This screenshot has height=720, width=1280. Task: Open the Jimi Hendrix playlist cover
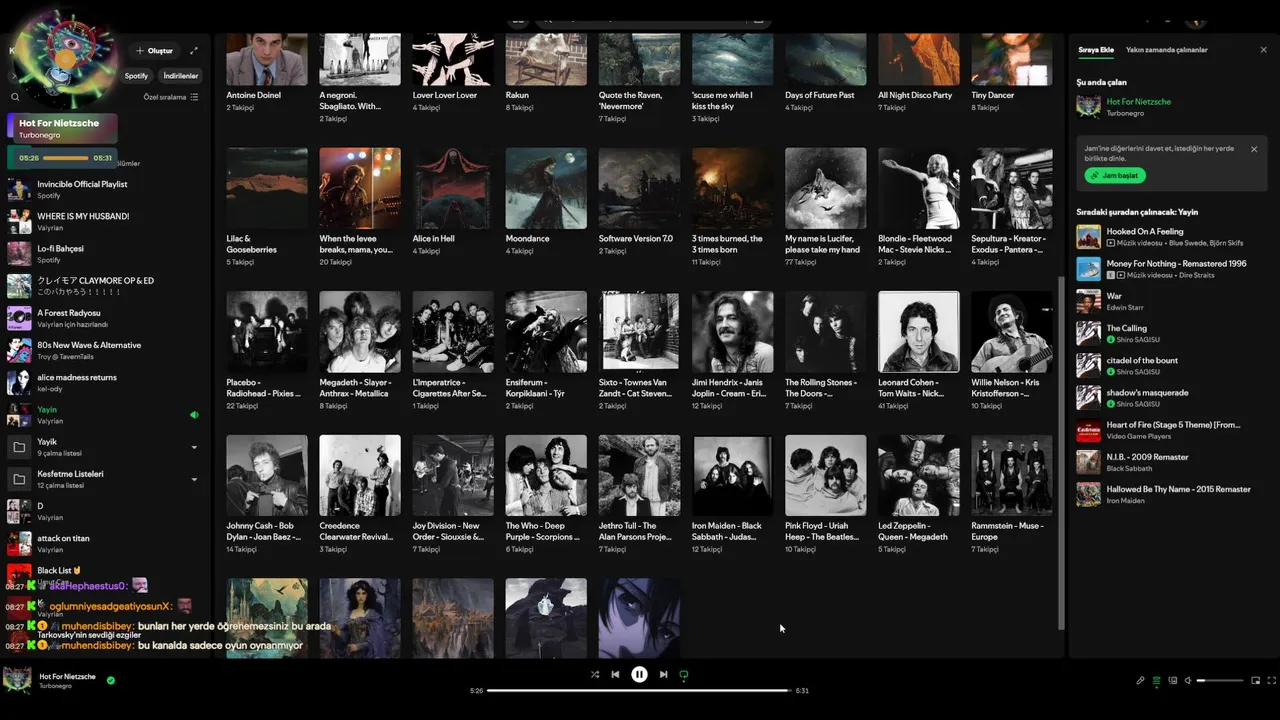coord(732,332)
